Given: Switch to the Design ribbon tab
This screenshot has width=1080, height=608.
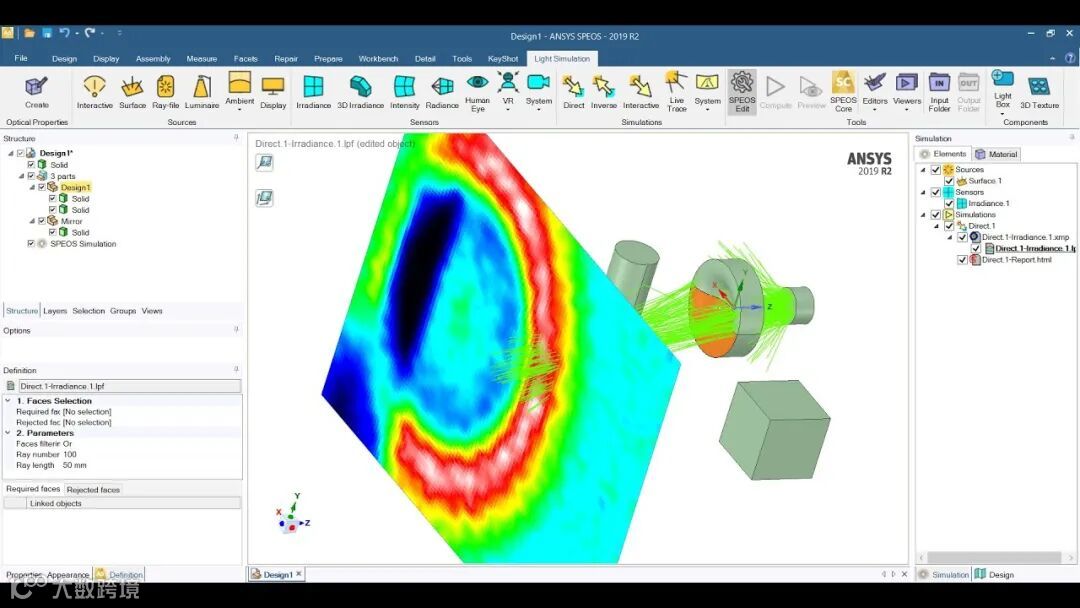Looking at the screenshot, I should click(x=64, y=59).
